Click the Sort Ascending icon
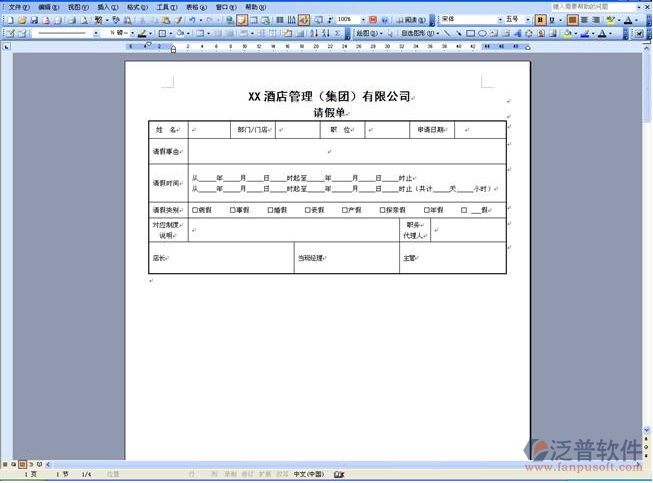This screenshot has width=653, height=483. click(314, 33)
